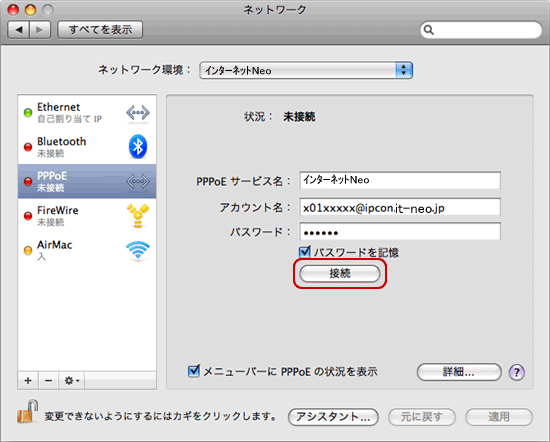The height and width of the screenshot is (442, 550).
Task: Open the ネットワーク環境 dropdown
Action: click(x=306, y=70)
